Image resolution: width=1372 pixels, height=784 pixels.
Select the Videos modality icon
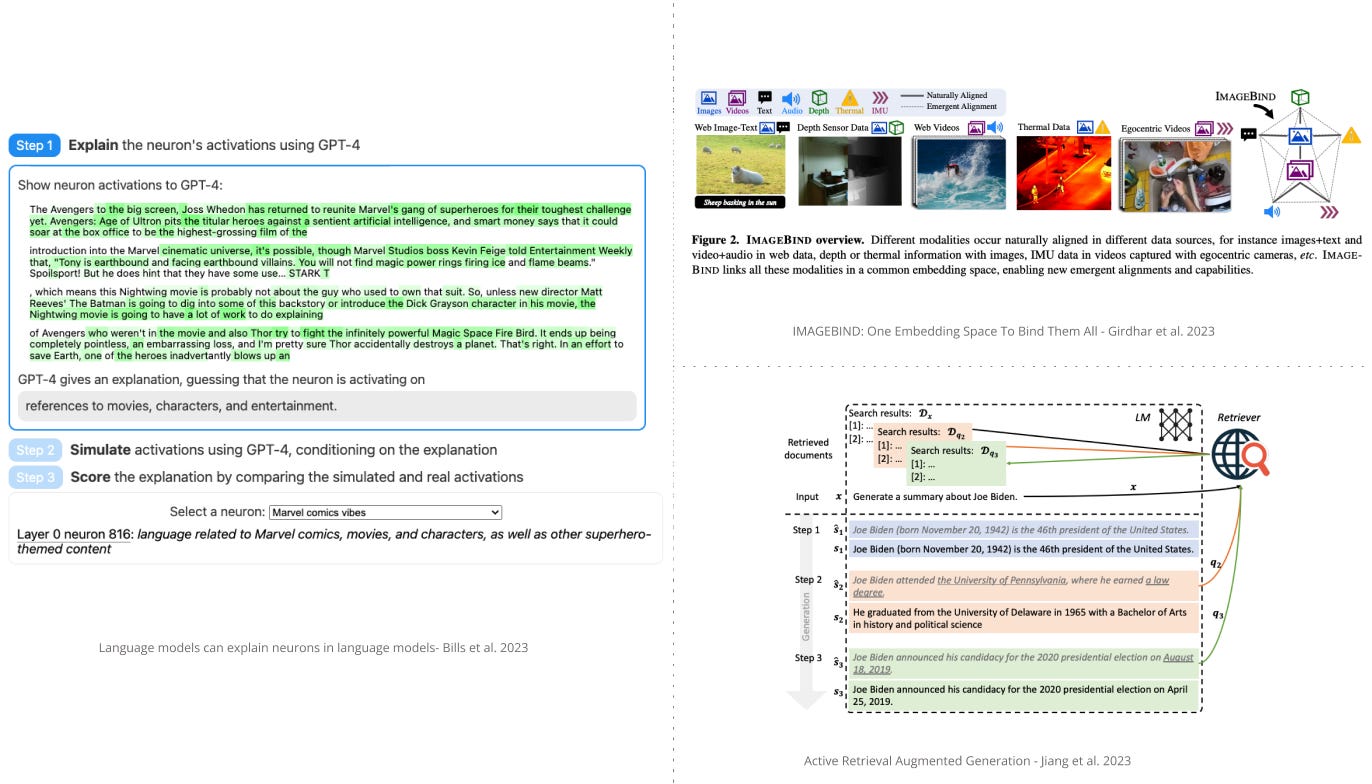coord(737,97)
